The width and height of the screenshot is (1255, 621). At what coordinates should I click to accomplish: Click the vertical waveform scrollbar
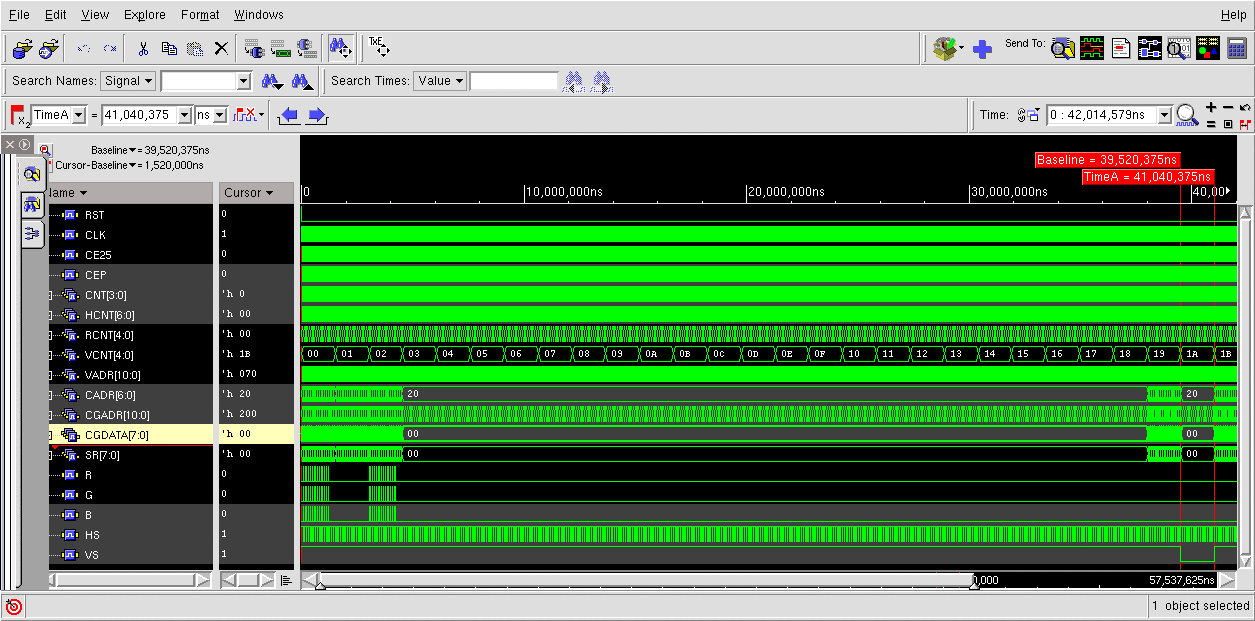(x=1245, y=387)
